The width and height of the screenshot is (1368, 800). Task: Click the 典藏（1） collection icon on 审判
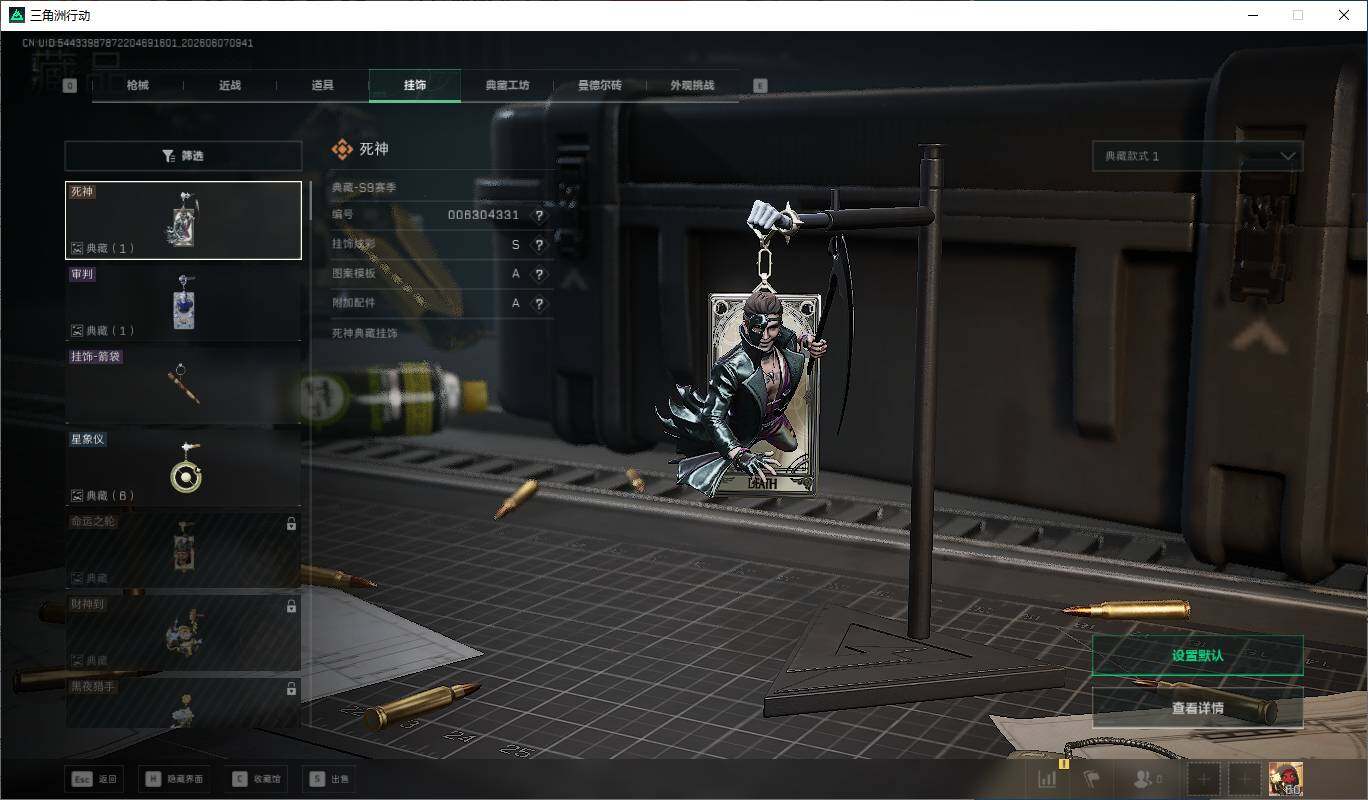tap(77, 330)
